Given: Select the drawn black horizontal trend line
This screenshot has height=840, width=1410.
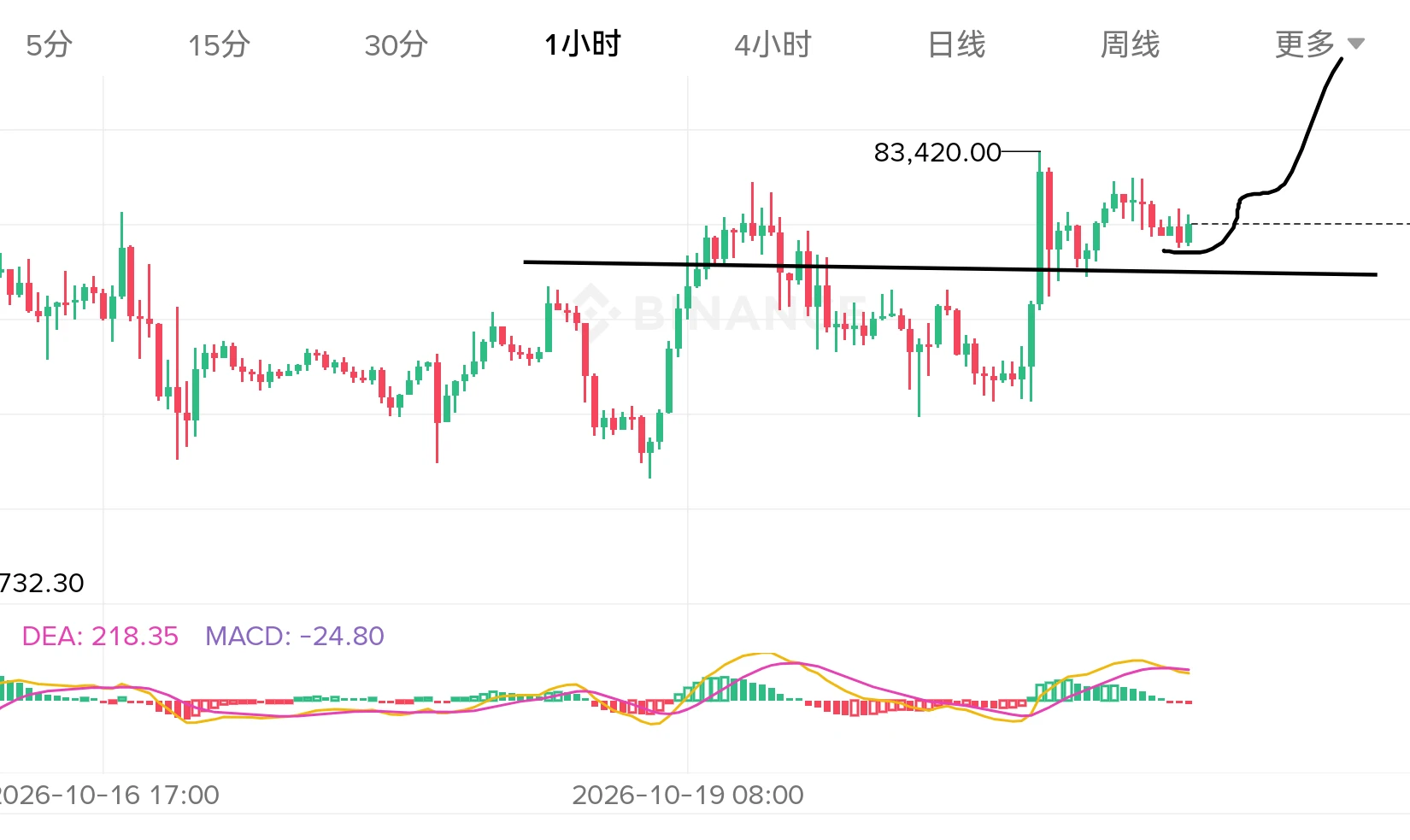Looking at the screenshot, I should (x=949, y=268).
